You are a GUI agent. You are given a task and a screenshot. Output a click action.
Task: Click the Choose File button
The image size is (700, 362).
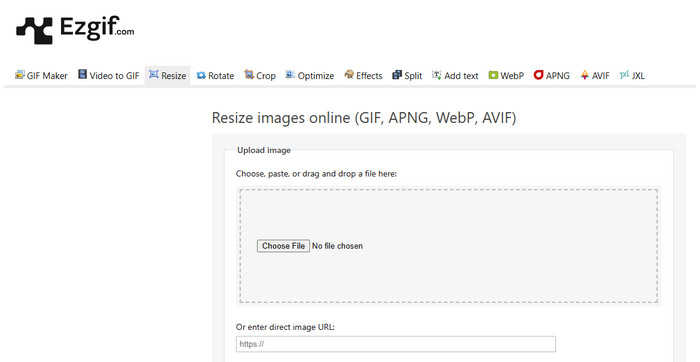pyautogui.click(x=283, y=246)
